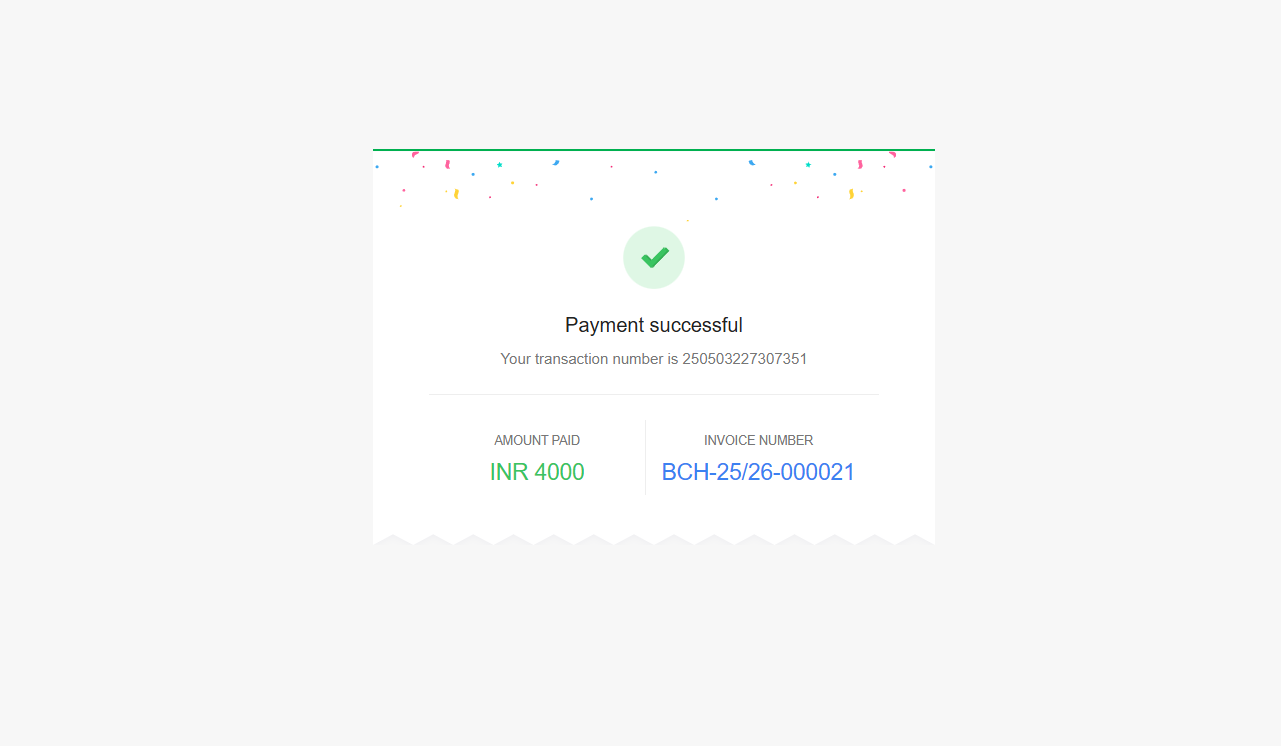
Task: Click the pale green circle behind the checkmark
Action: [654, 257]
